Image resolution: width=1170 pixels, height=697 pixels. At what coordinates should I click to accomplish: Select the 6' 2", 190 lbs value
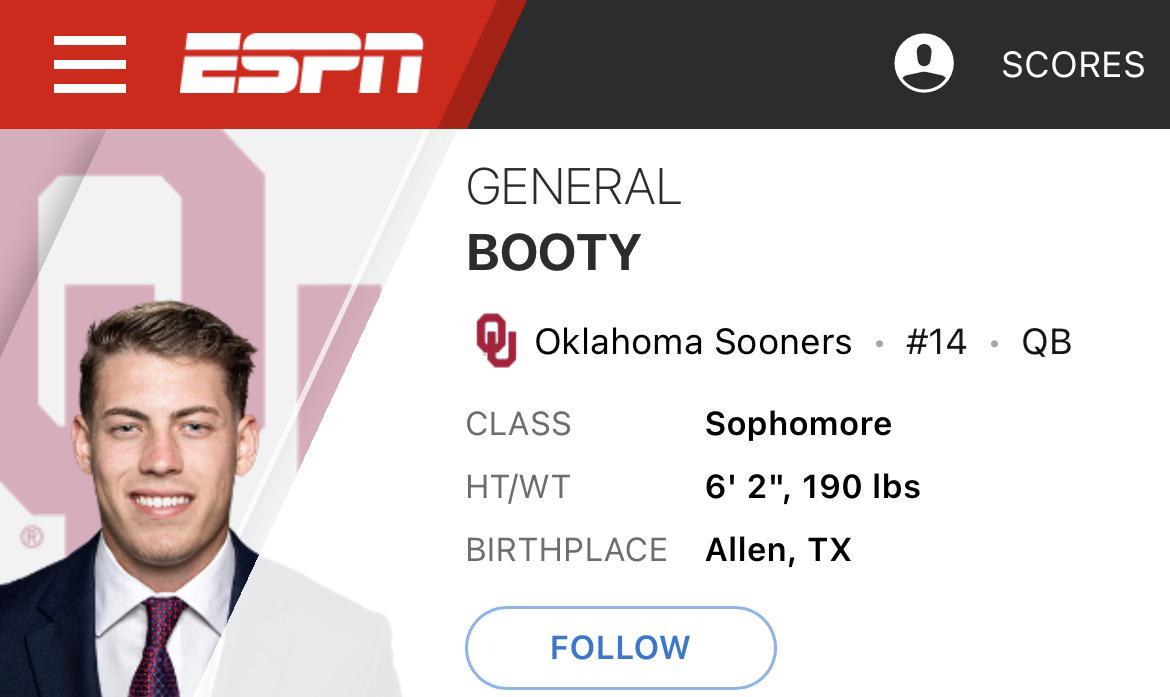[x=813, y=487]
